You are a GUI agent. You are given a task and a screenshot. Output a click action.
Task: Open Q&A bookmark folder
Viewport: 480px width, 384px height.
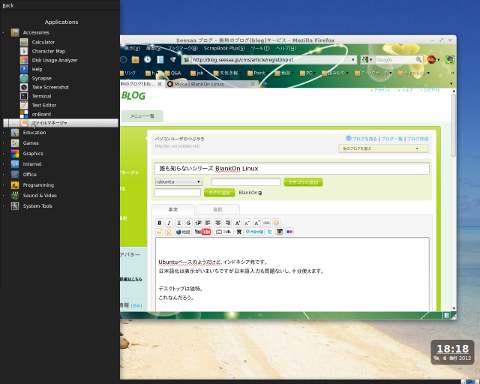click(173, 73)
